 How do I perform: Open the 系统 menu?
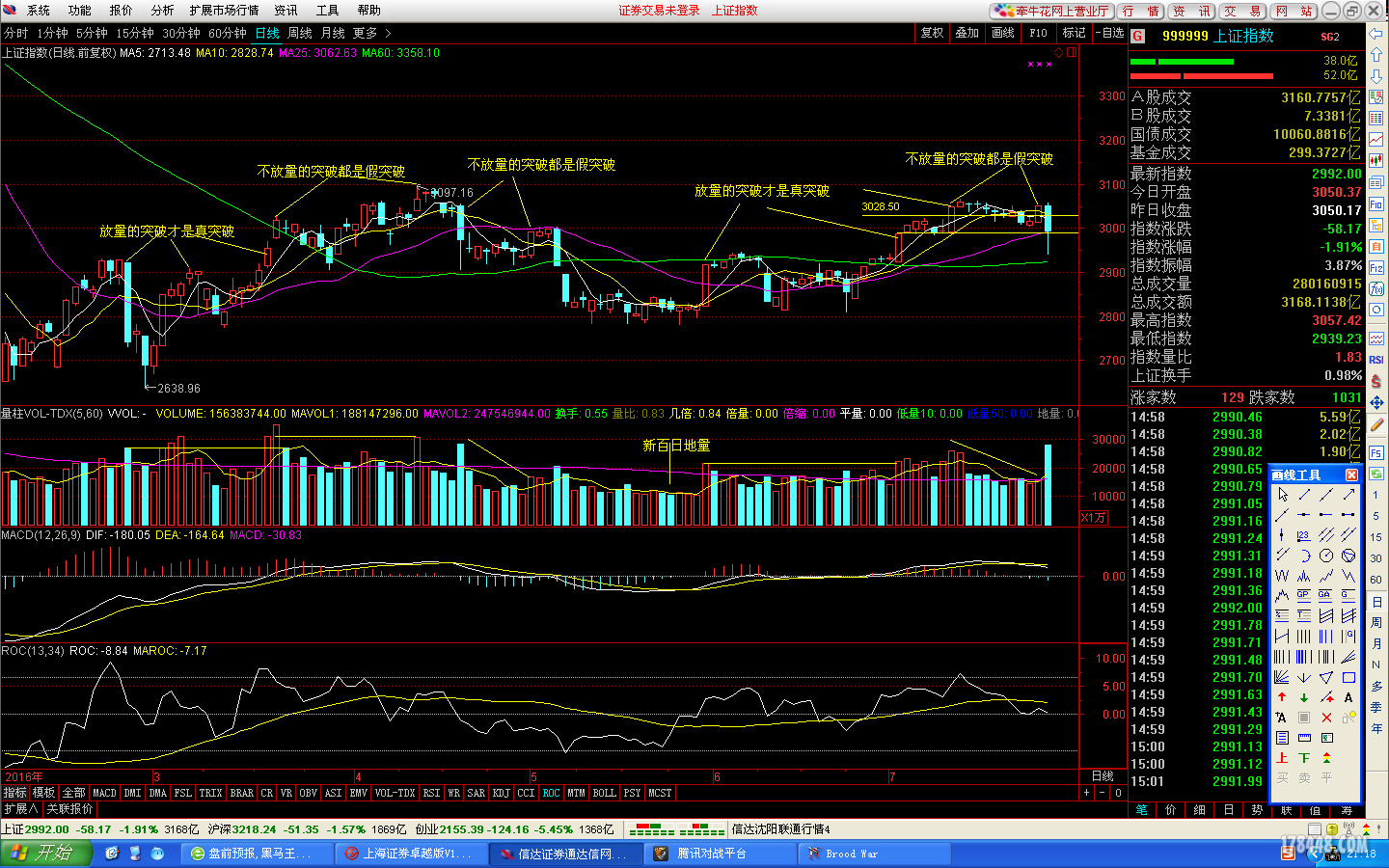click(39, 11)
